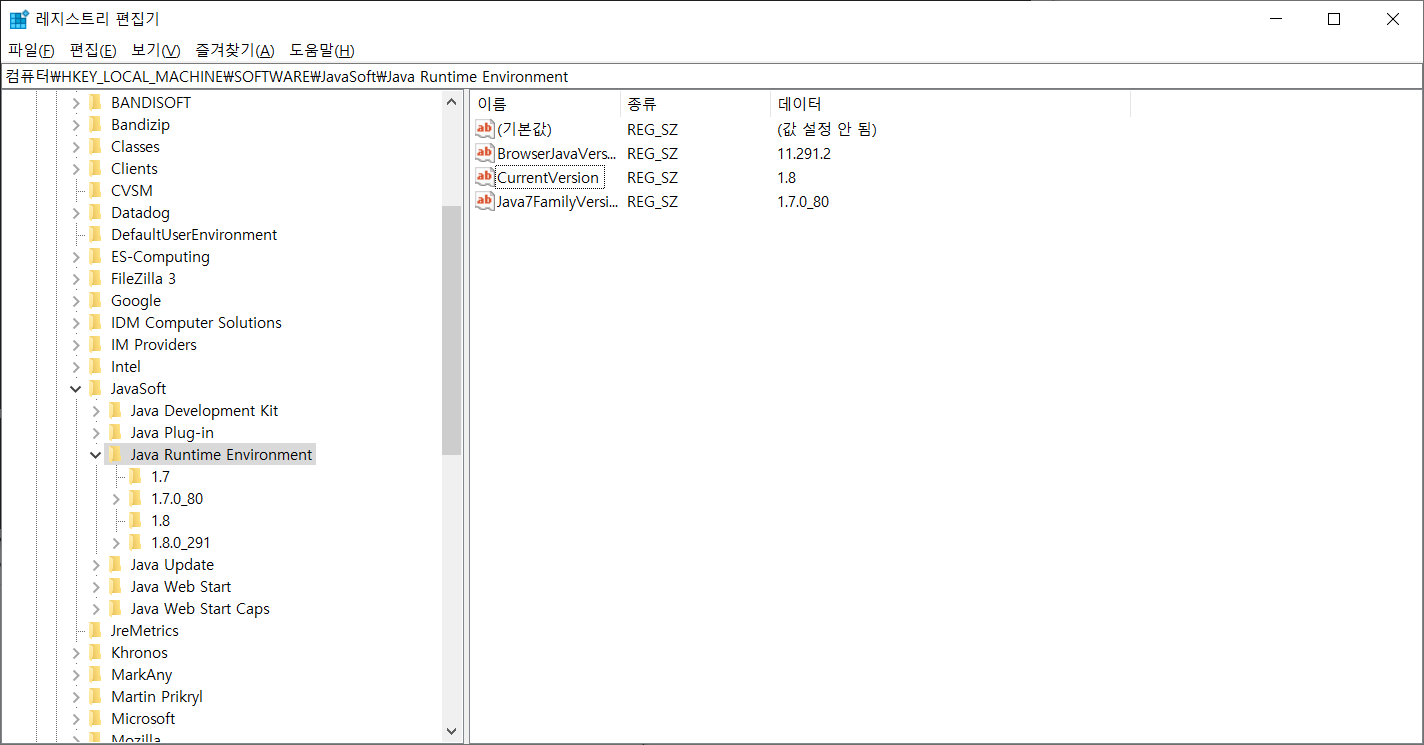The width and height of the screenshot is (1424, 745).
Task: Expand the Java Update key
Action: (x=96, y=564)
